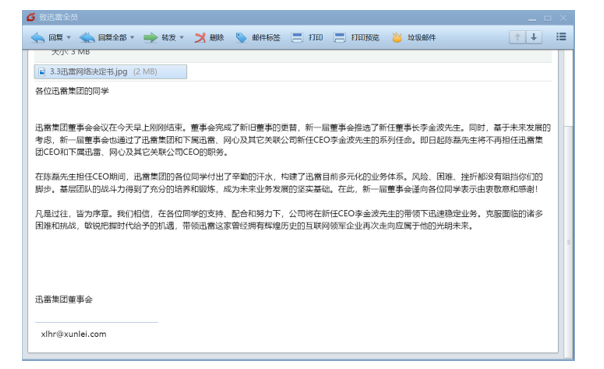Click the 回复 toolbar label
This screenshot has height=369, width=604.
click(x=56, y=37)
